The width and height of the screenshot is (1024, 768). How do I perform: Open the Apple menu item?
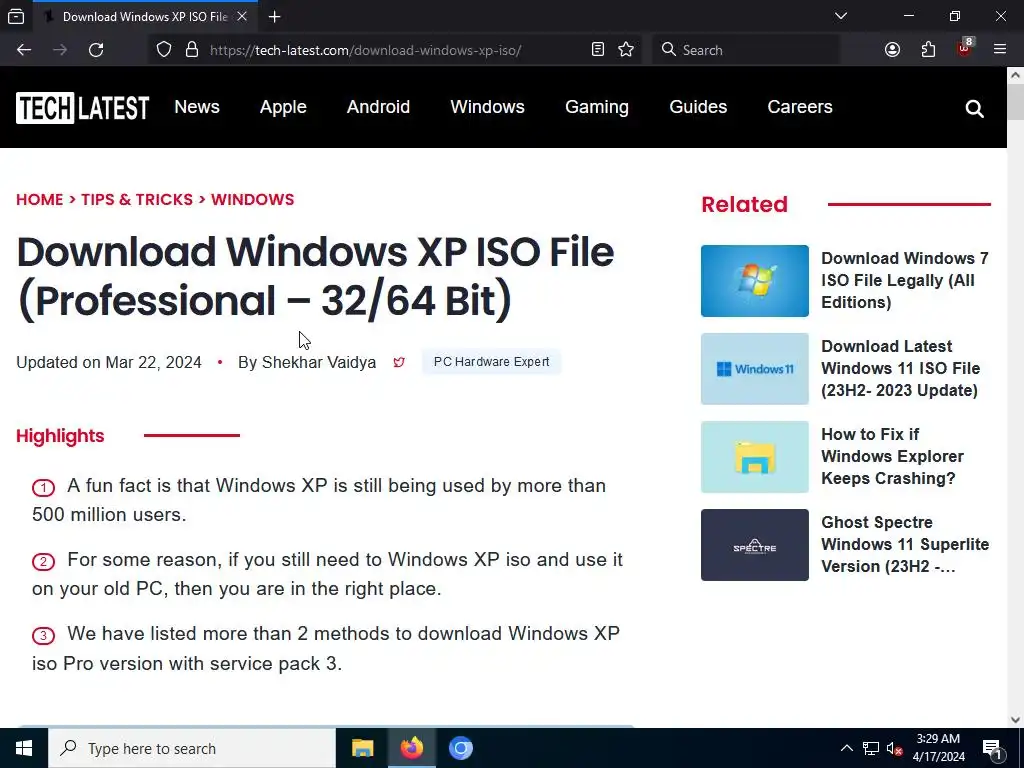(x=283, y=107)
